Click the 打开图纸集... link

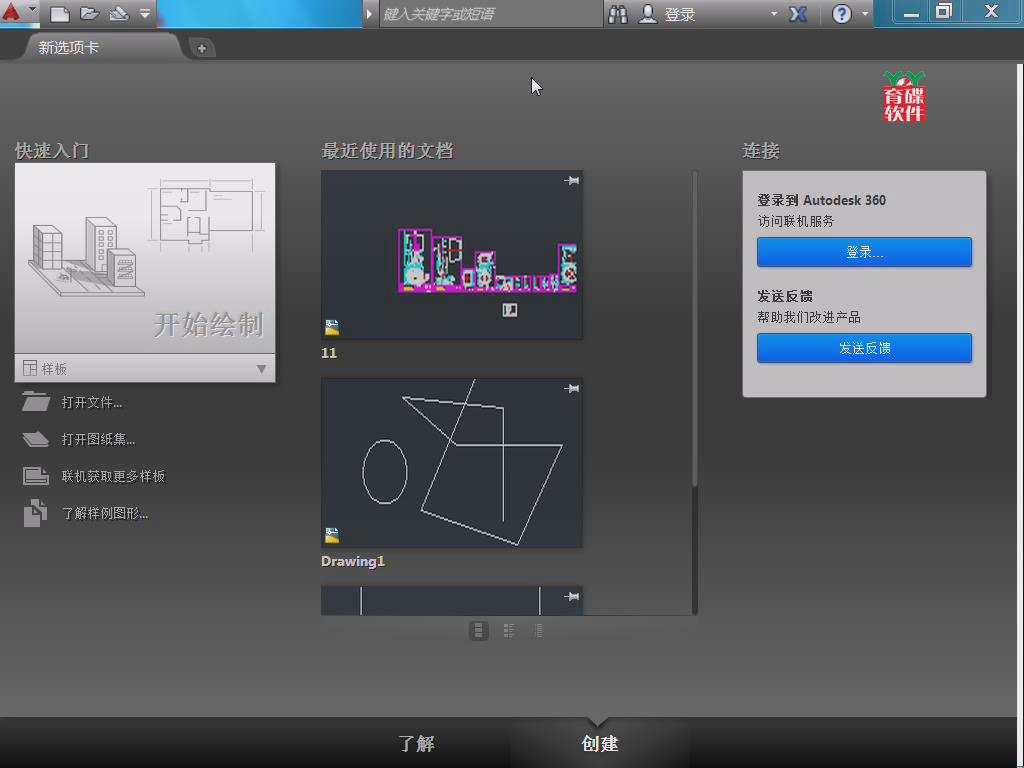coord(99,440)
